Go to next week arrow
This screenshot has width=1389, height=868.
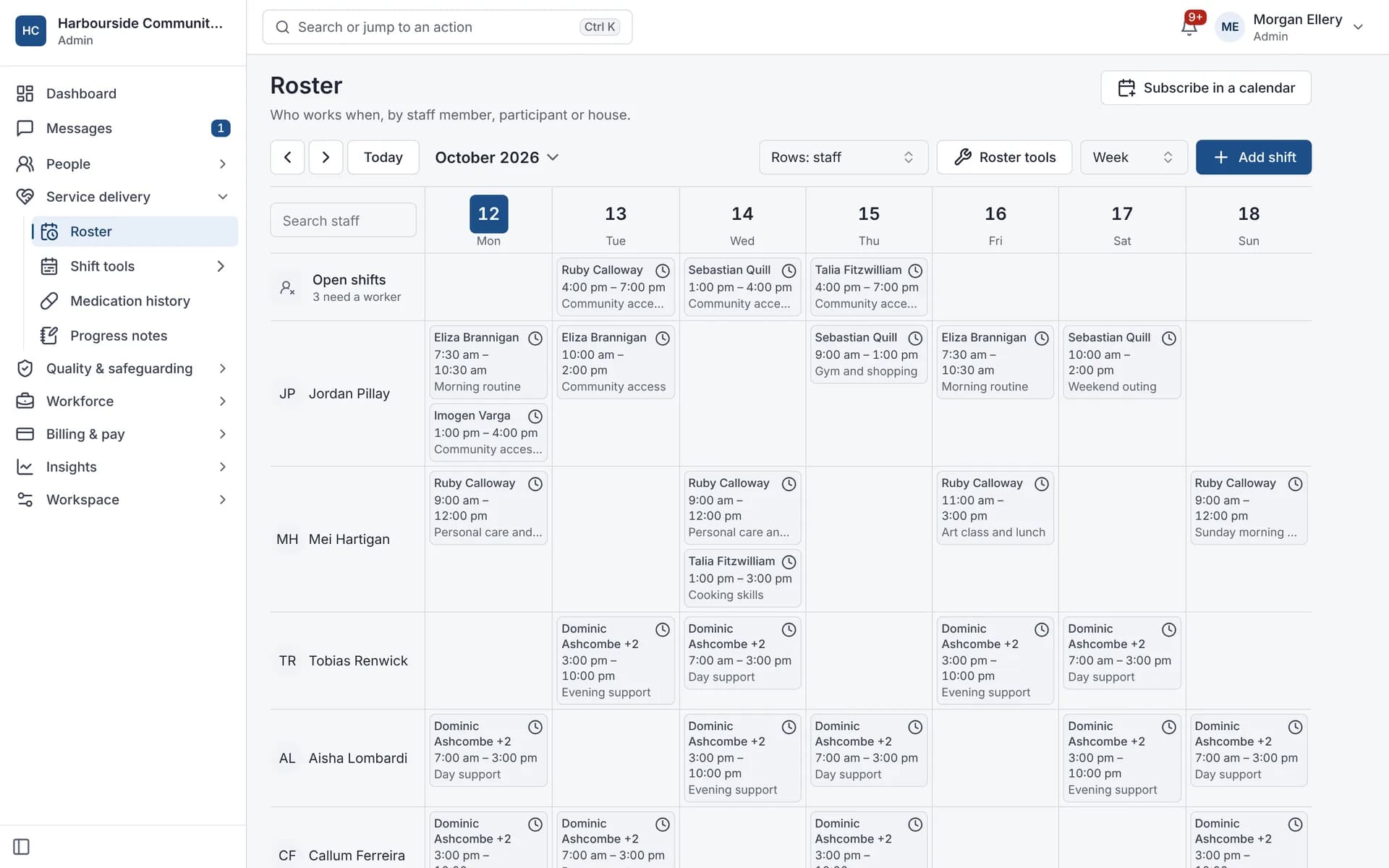[x=326, y=157]
